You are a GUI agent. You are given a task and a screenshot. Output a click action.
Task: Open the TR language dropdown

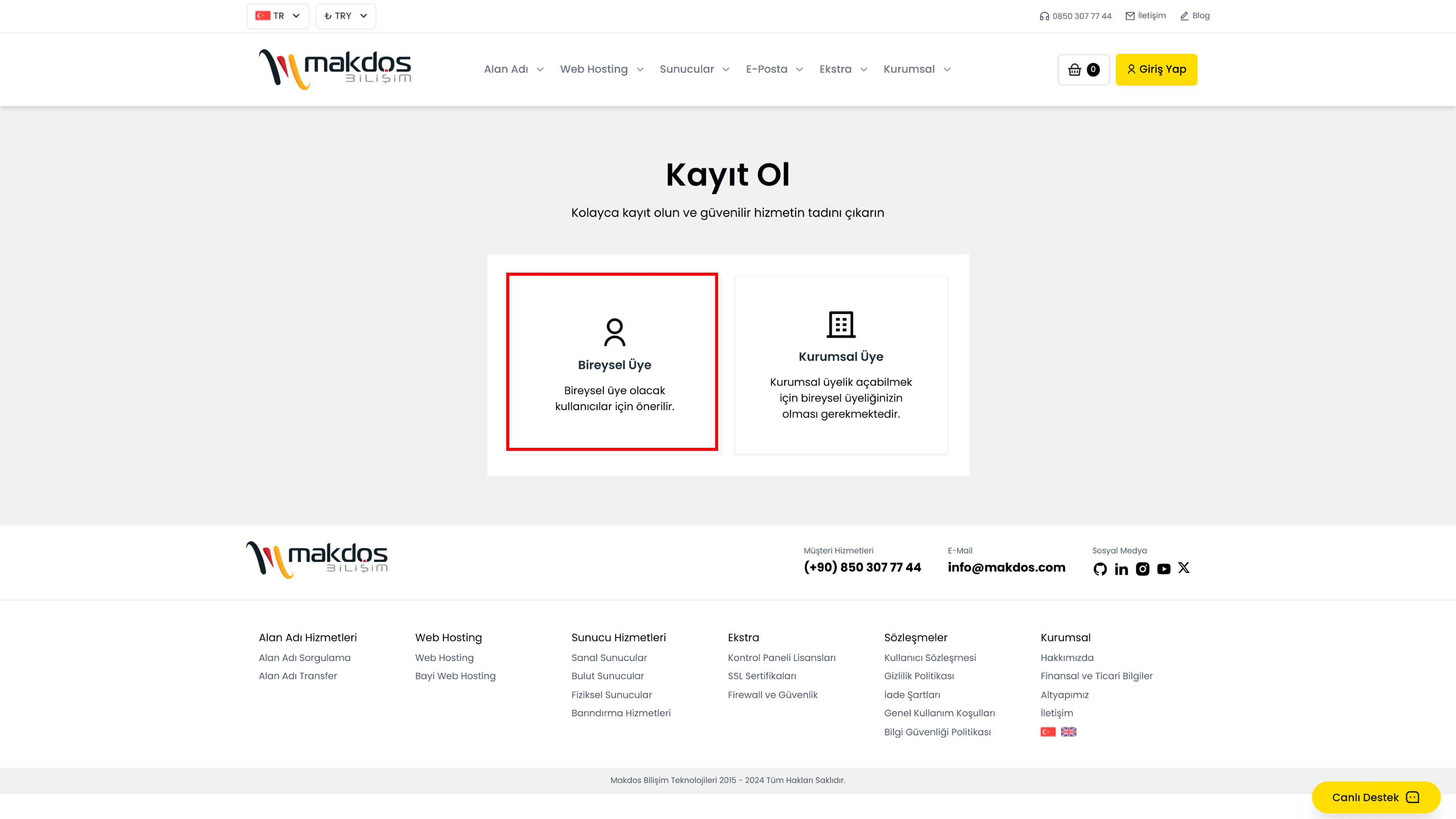(x=278, y=16)
